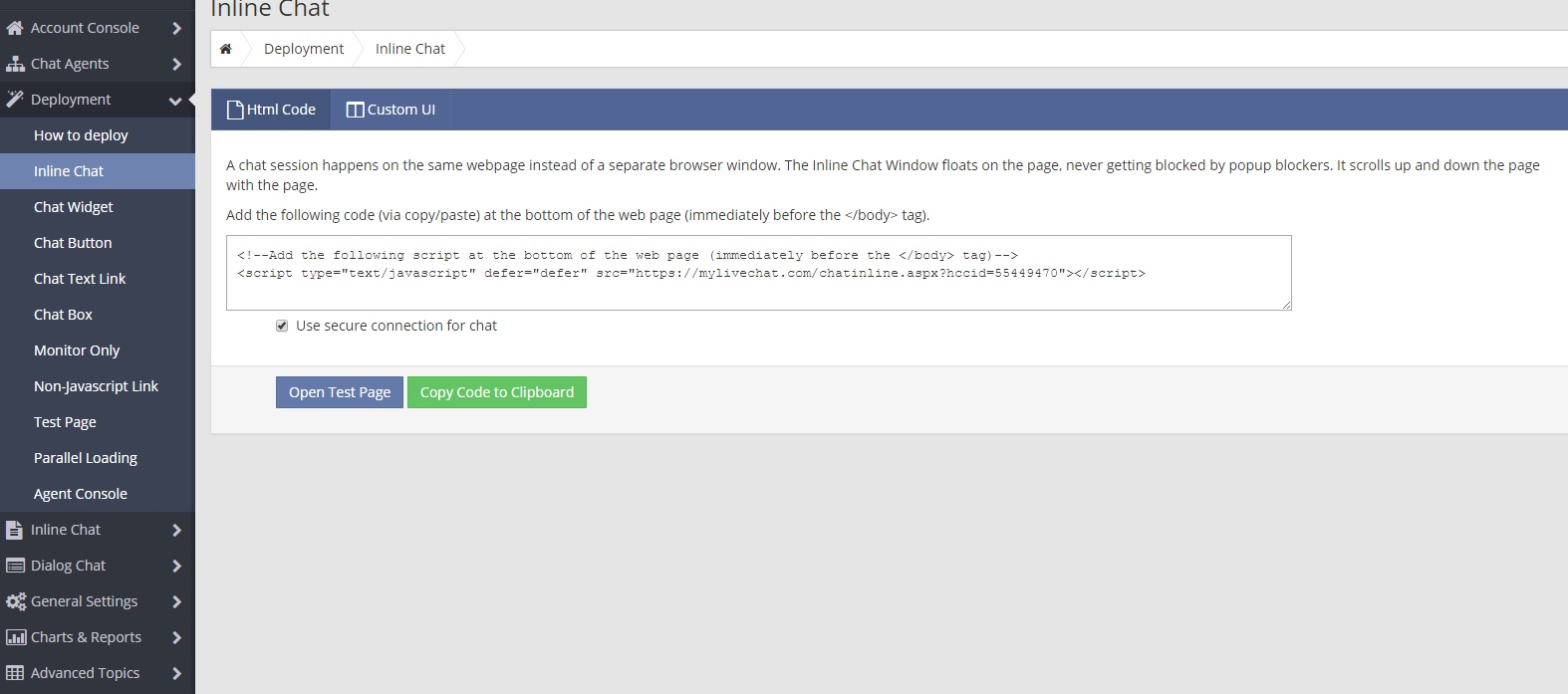Click the 'Use secure connection for chat' label

click(396, 326)
